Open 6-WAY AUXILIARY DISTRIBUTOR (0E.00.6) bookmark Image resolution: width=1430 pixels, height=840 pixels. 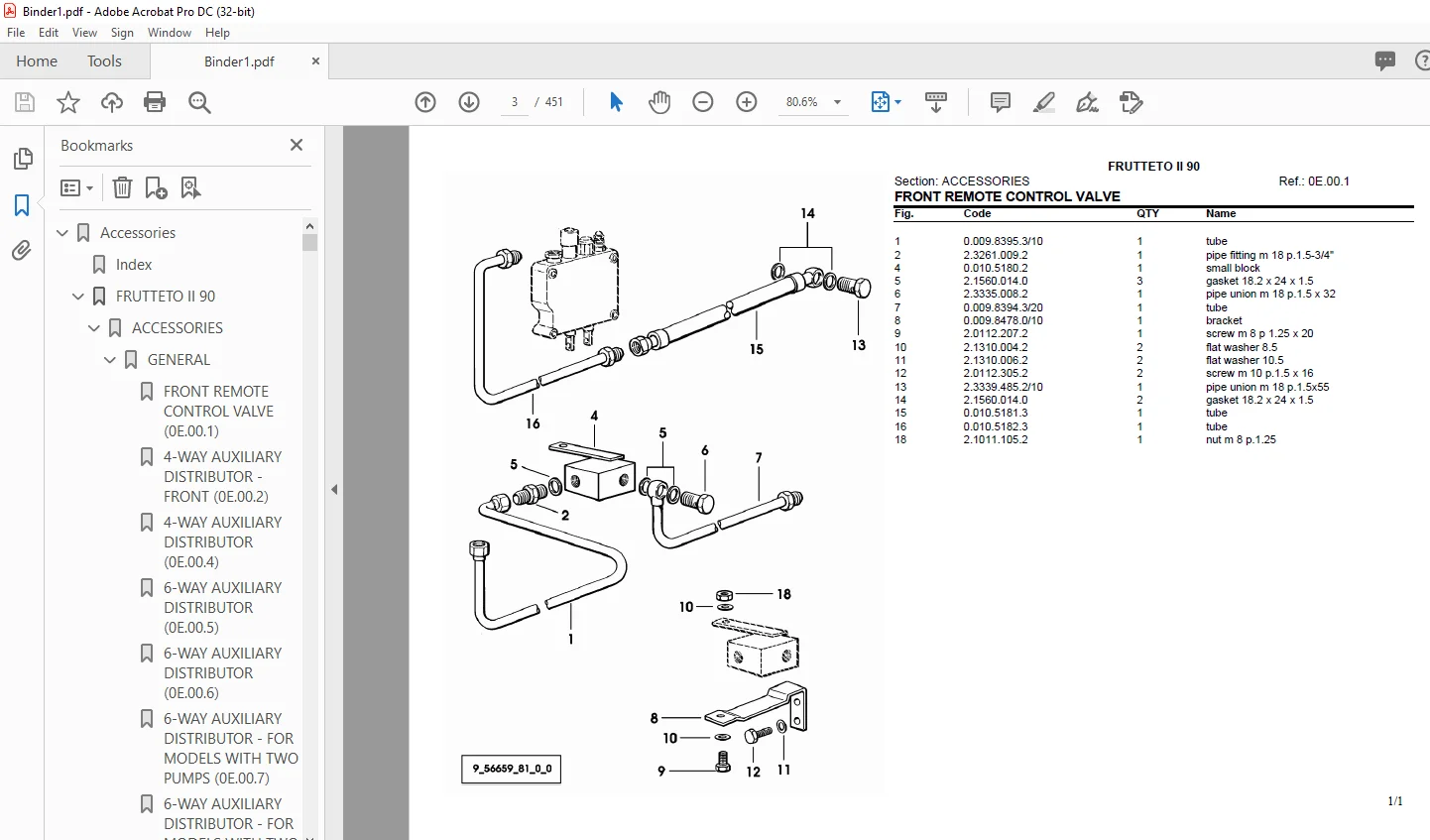[222, 673]
